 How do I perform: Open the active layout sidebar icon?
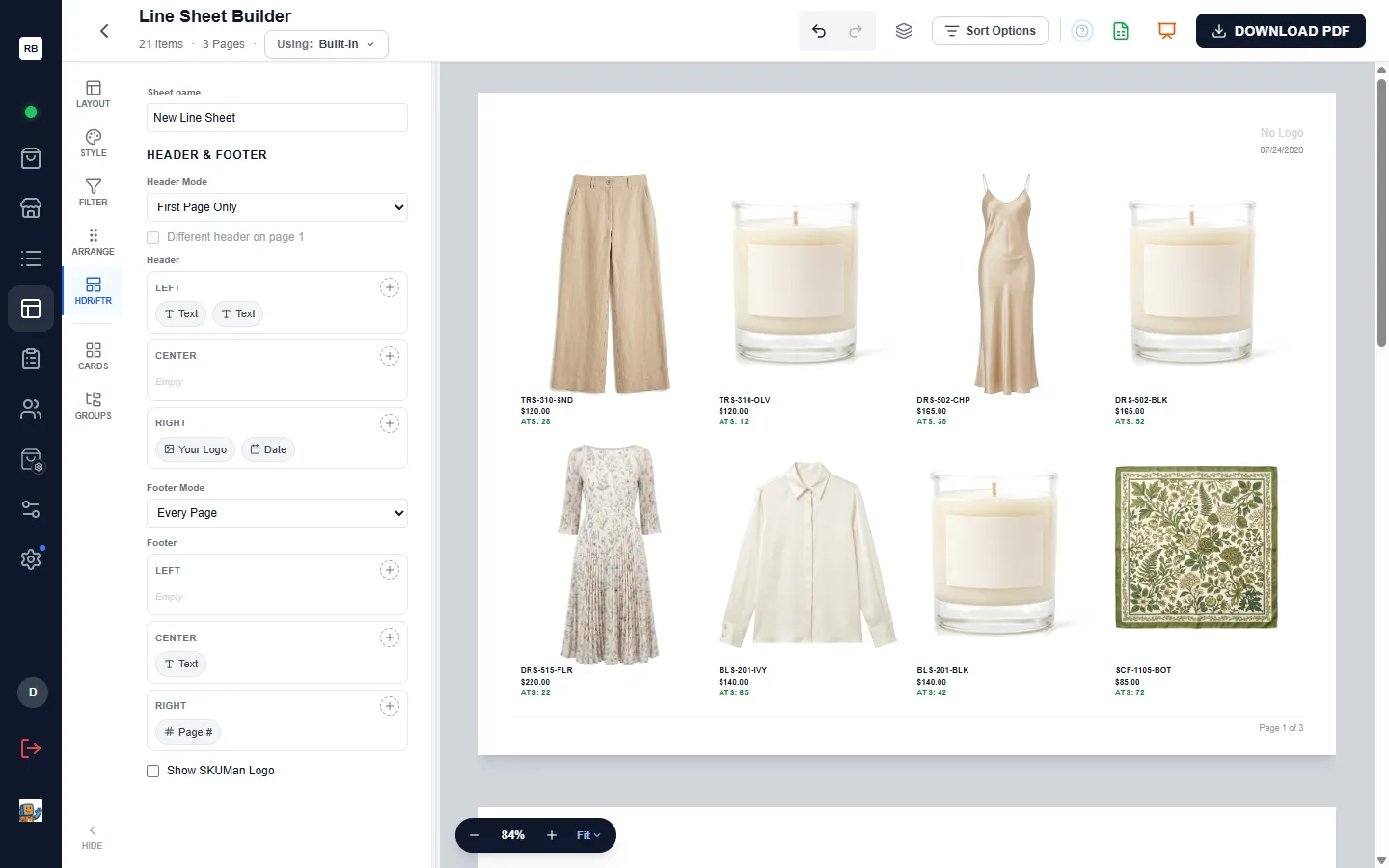click(x=31, y=309)
